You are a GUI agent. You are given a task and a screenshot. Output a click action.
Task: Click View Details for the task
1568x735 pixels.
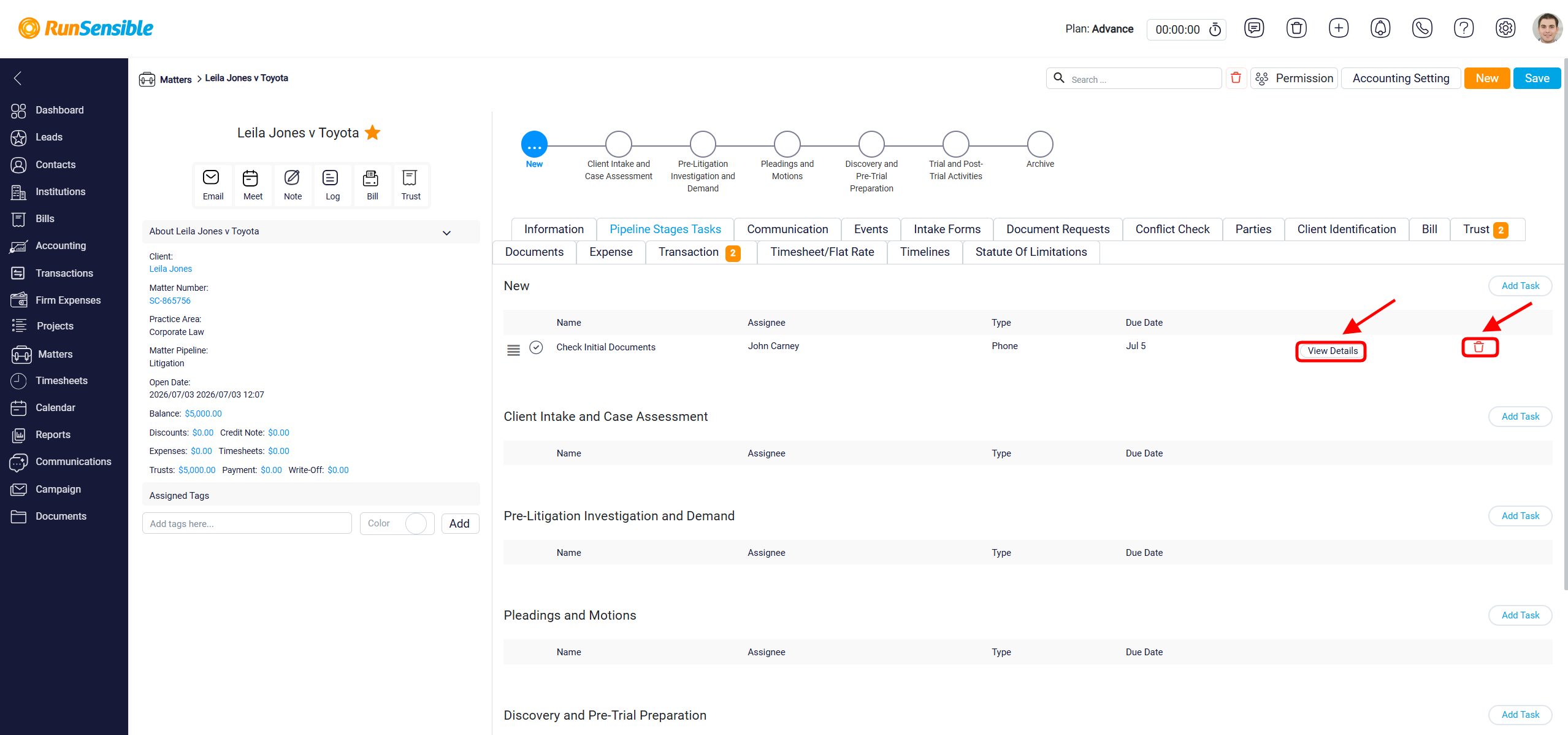tap(1331, 351)
